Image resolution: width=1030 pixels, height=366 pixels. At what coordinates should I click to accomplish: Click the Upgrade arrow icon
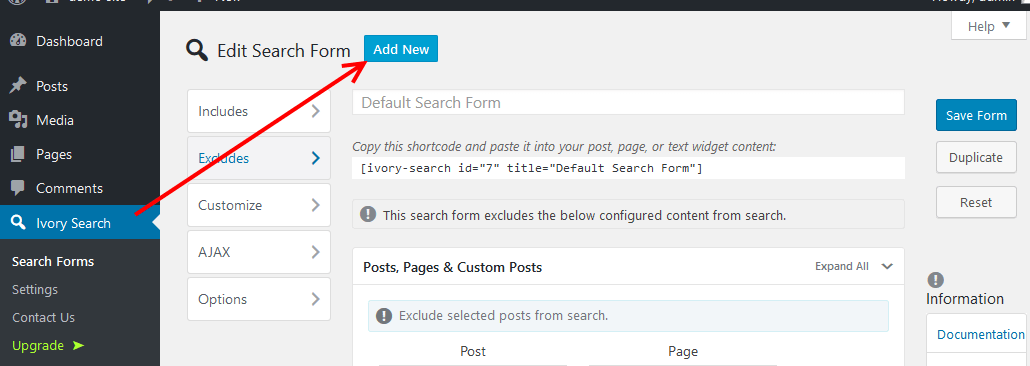tap(78, 346)
